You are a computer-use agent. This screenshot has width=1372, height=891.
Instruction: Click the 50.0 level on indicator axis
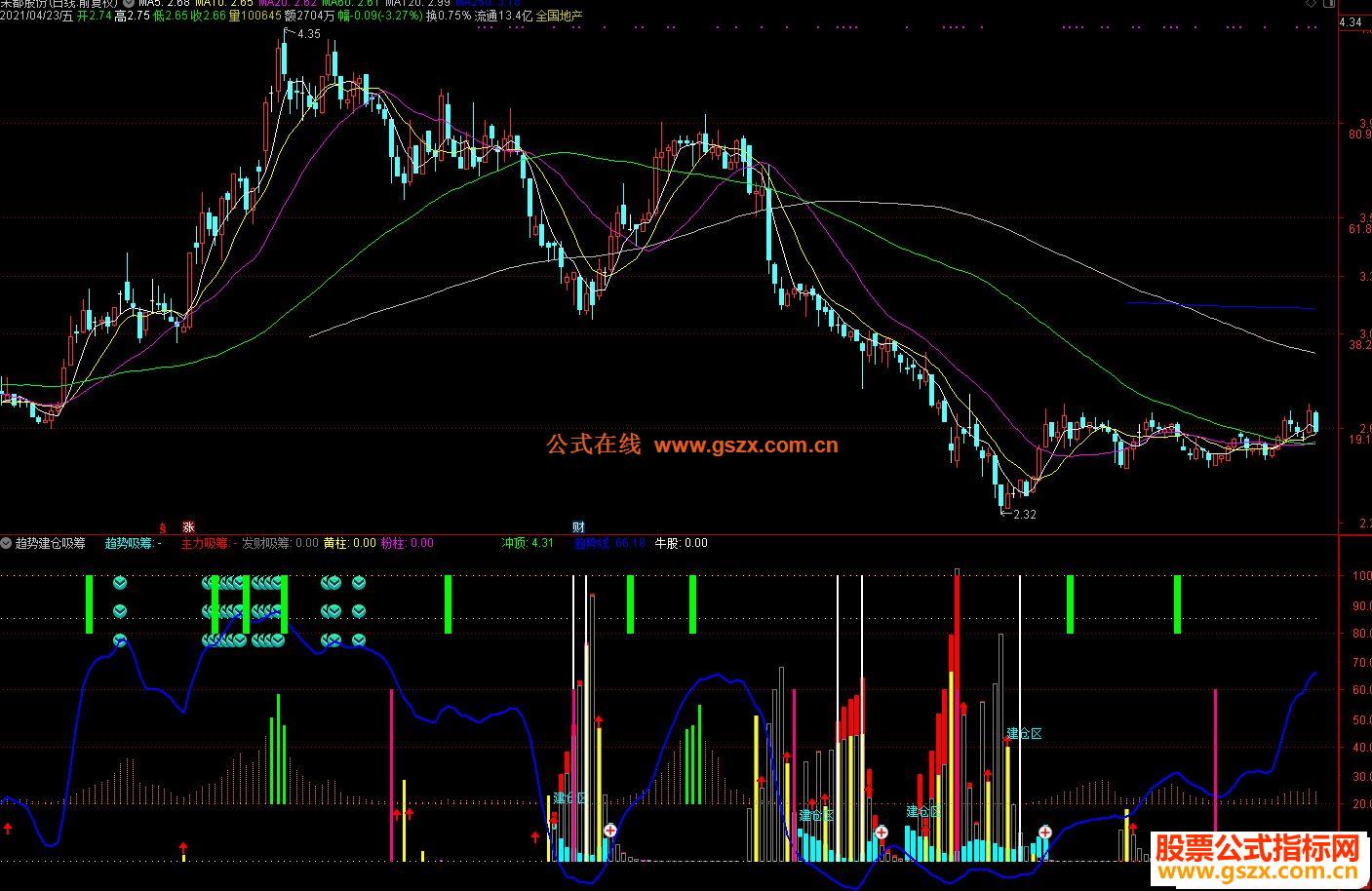tap(1360, 719)
